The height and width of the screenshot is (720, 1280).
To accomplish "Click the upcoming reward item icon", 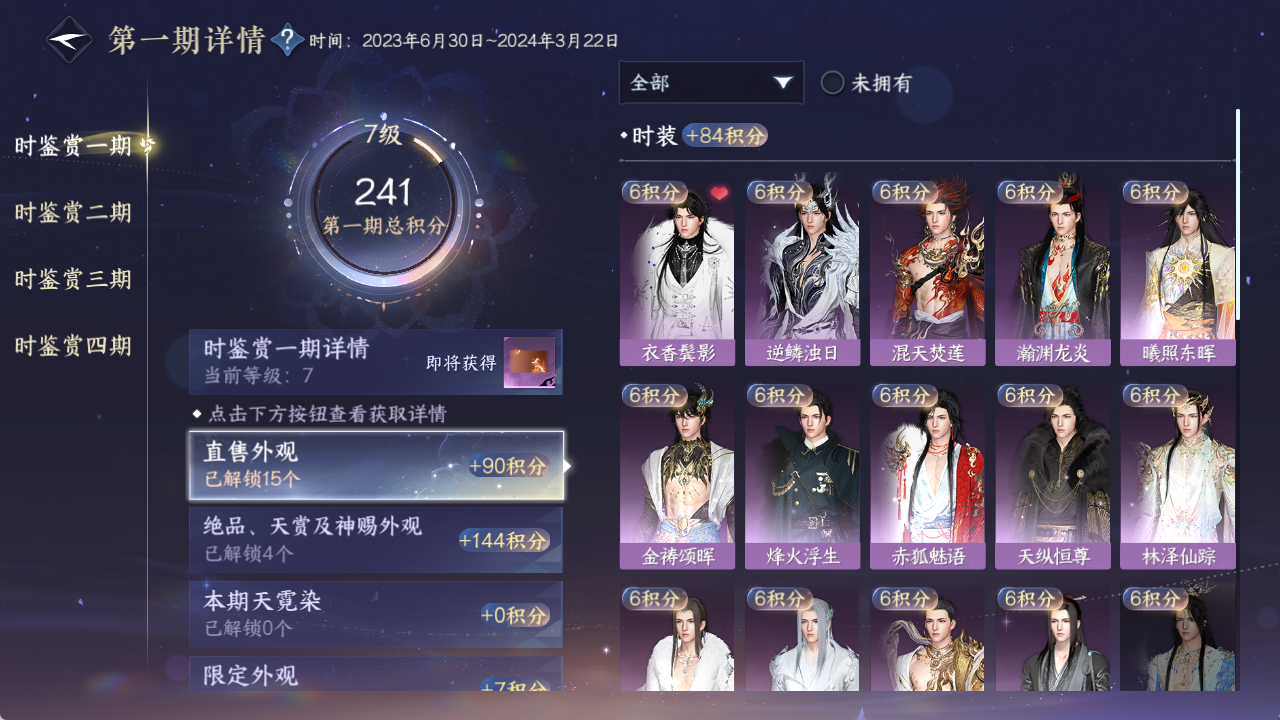I will coord(529,363).
